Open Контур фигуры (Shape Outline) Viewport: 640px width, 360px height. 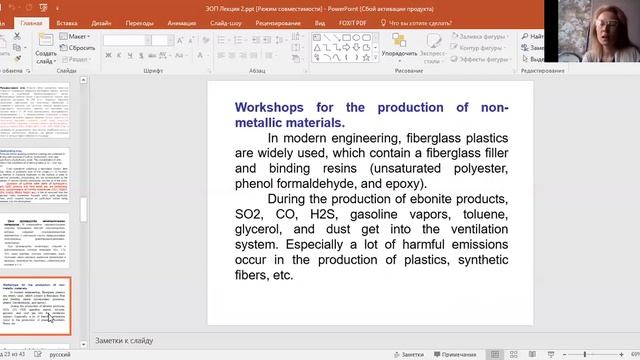tap(478, 48)
